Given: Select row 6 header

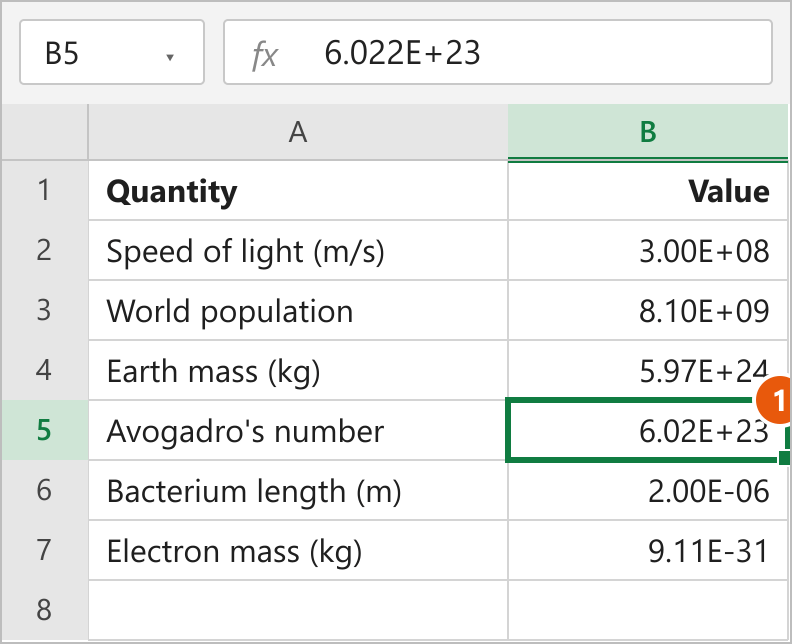Looking at the screenshot, I should click(x=44, y=490).
